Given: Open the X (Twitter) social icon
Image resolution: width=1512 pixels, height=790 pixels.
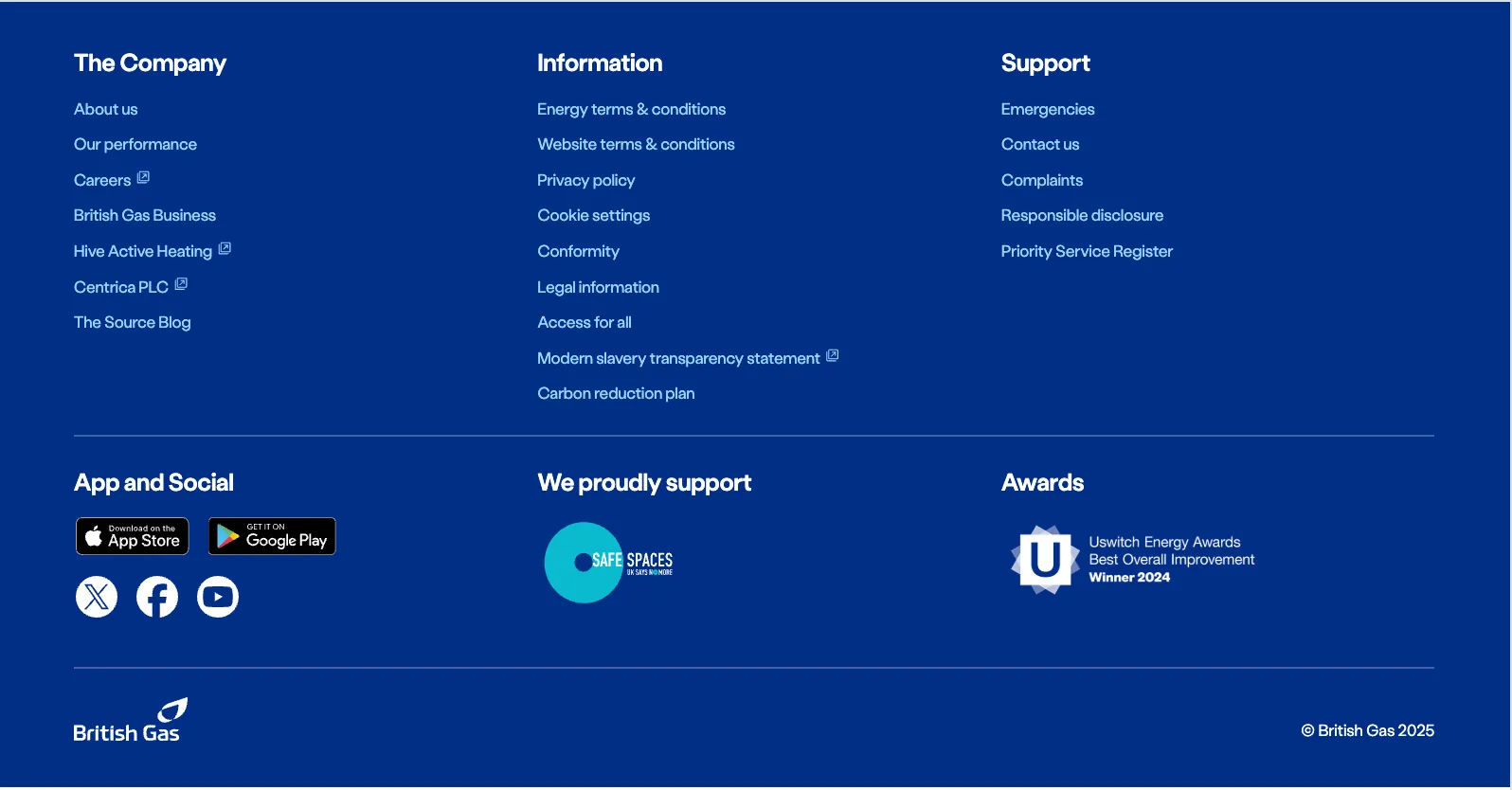Looking at the screenshot, I should coord(97,597).
